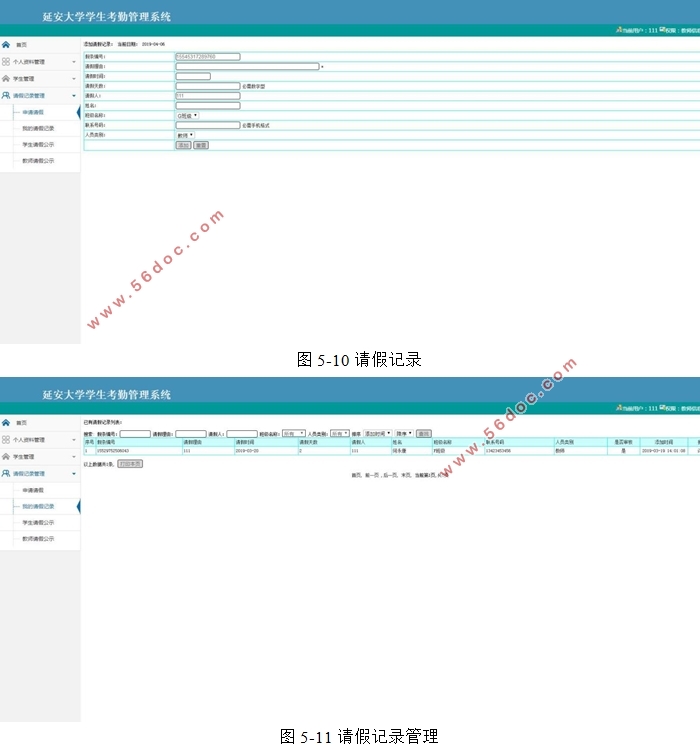Open the 班级名称 dropdown in the add-leave form

click(187, 116)
